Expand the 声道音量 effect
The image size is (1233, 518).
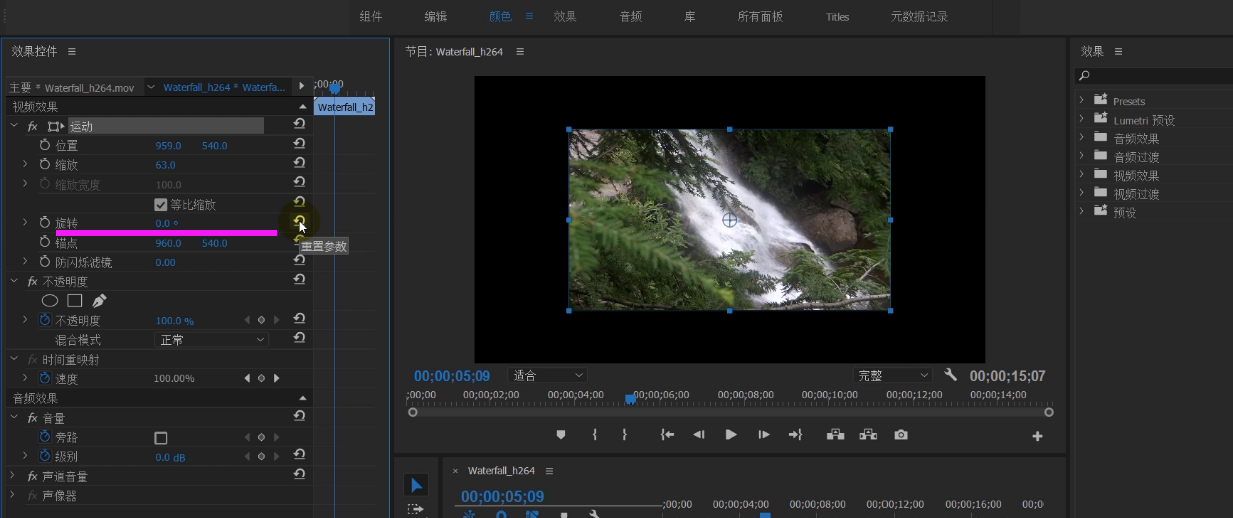(14, 476)
